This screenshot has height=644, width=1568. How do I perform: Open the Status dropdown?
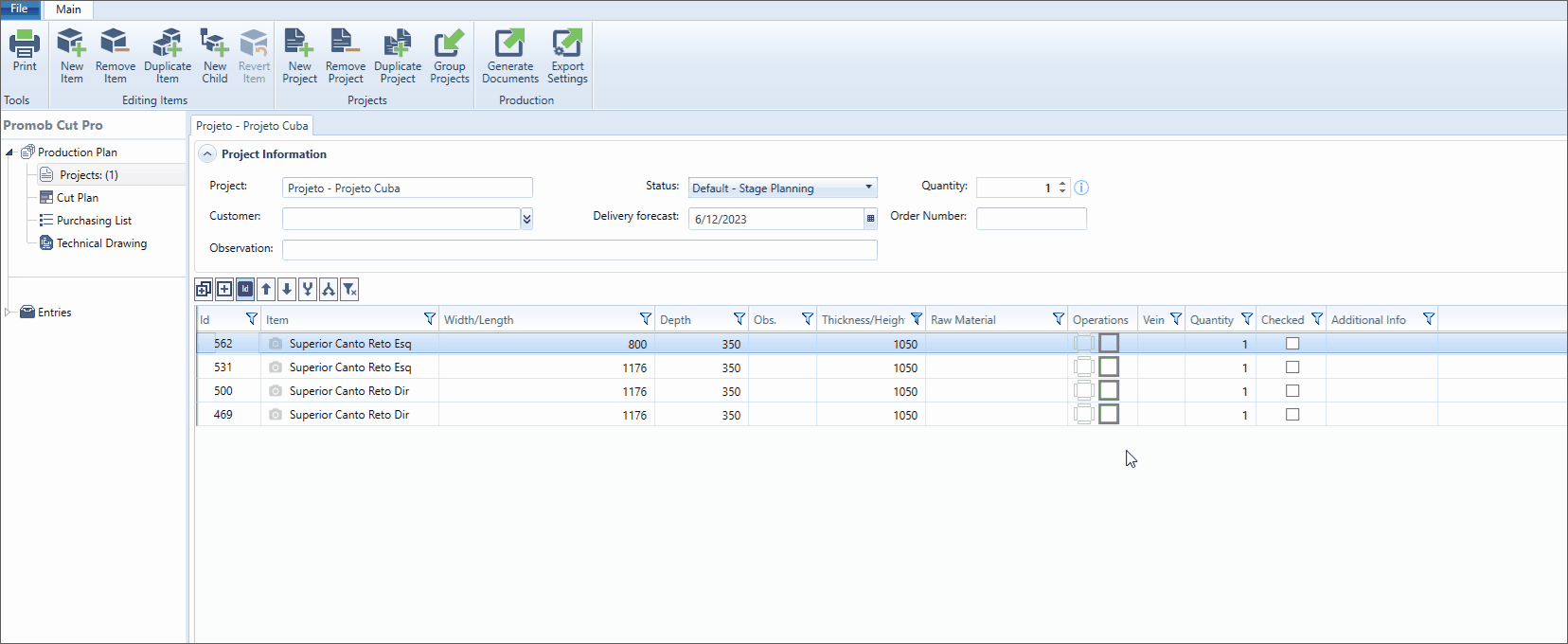[868, 188]
